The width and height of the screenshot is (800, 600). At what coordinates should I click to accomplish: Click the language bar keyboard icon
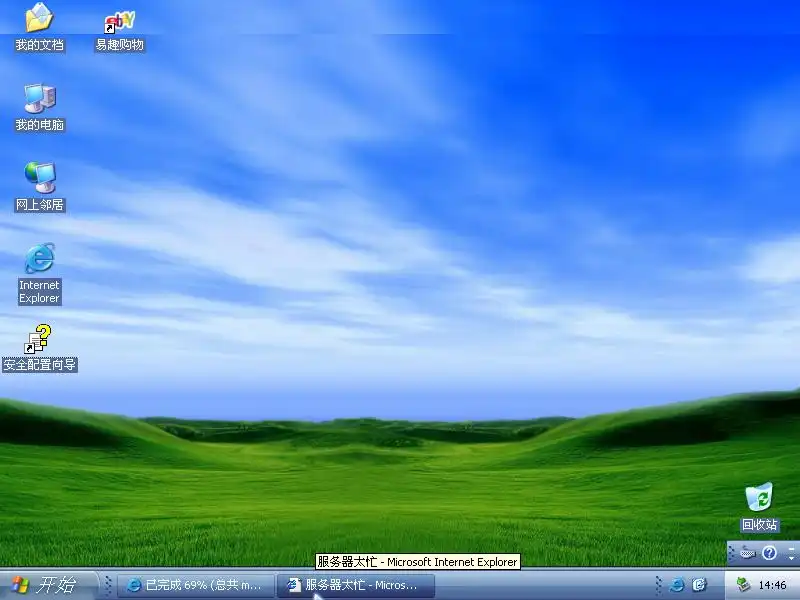[747, 553]
